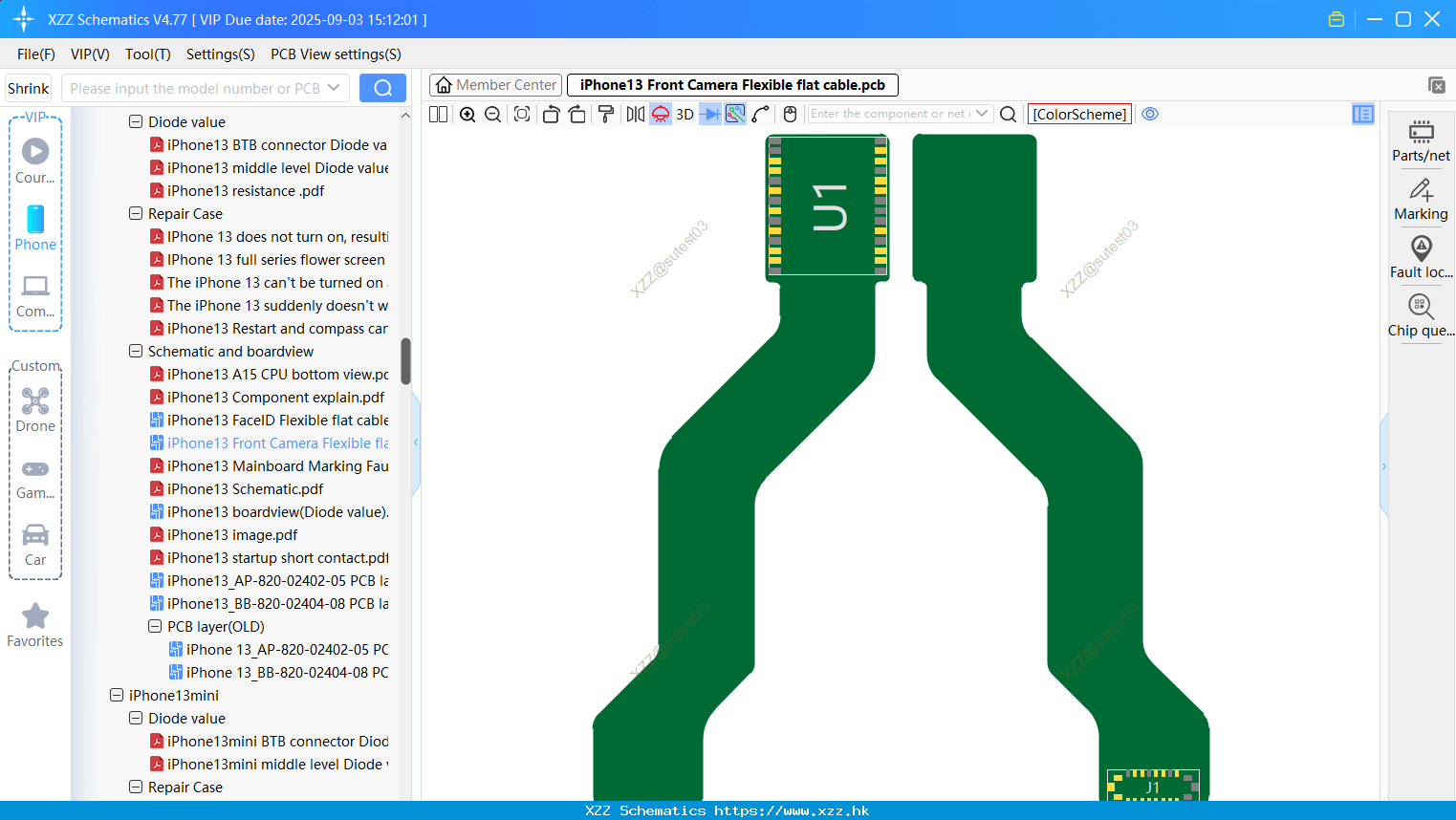
Task: Switch to 3D view
Action: tap(685, 114)
